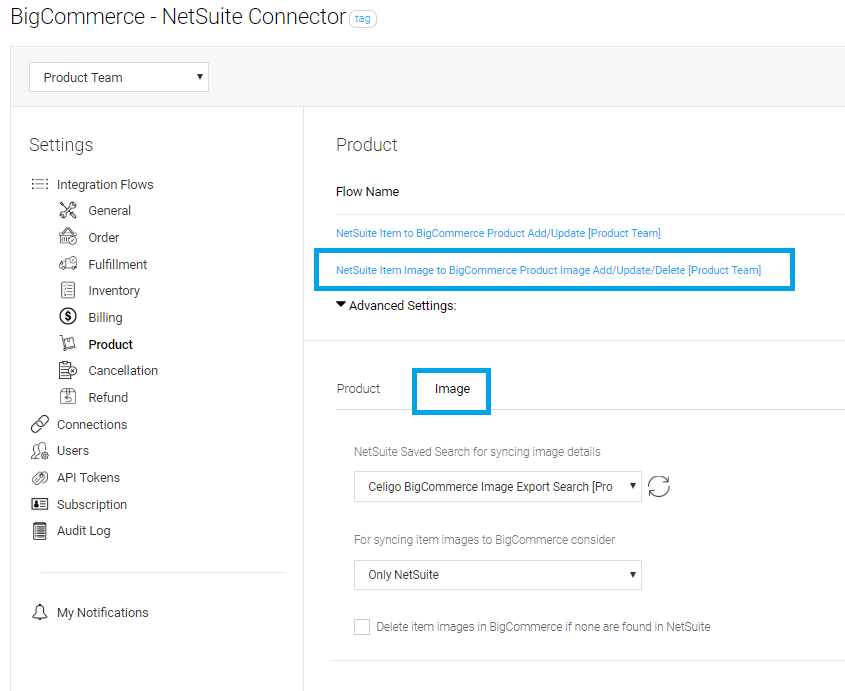The height and width of the screenshot is (691, 845).
Task: Click the My Notifications bell icon
Action: click(x=40, y=612)
